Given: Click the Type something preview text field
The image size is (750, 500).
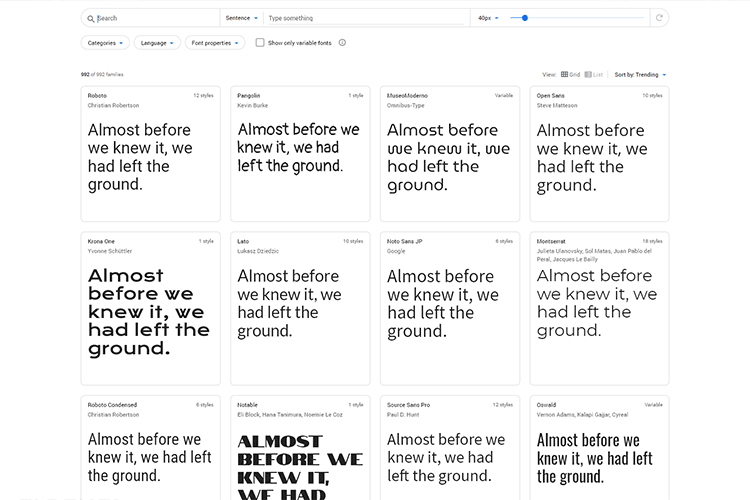Looking at the screenshot, I should 365,18.
